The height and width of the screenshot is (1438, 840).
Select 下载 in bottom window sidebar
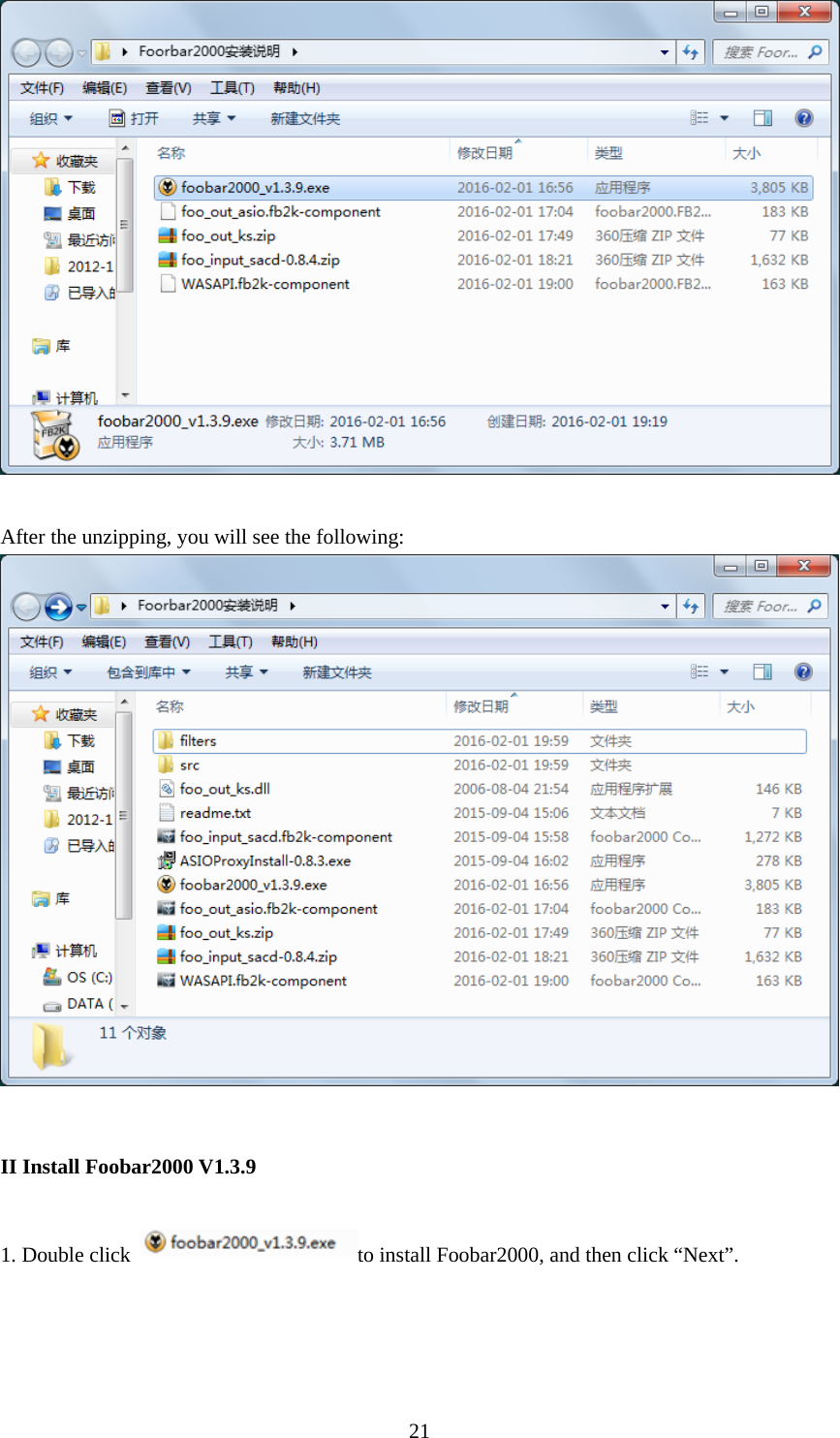pyautogui.click(x=69, y=740)
